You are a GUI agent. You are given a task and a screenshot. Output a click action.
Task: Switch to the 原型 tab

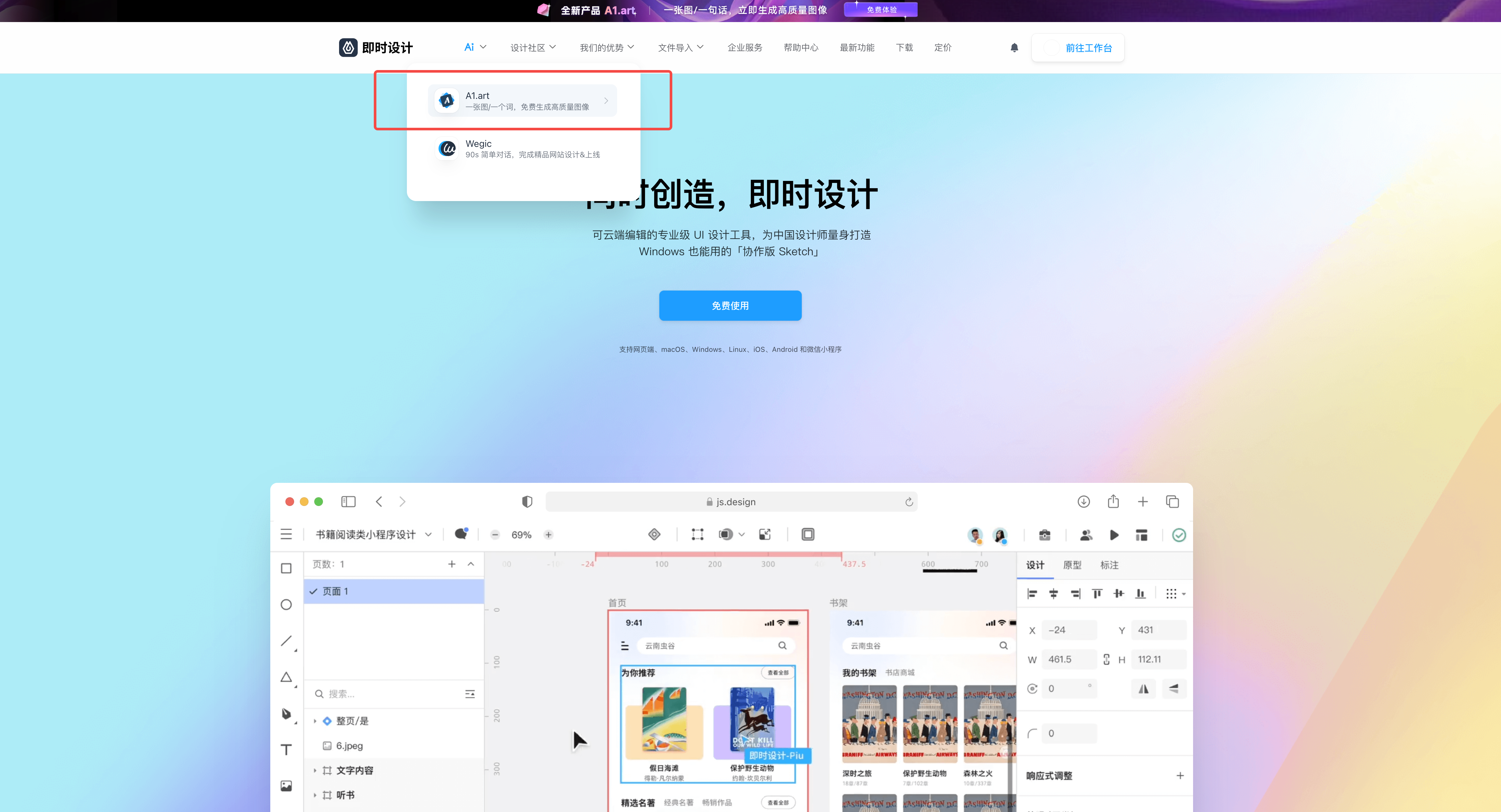[x=1072, y=565]
